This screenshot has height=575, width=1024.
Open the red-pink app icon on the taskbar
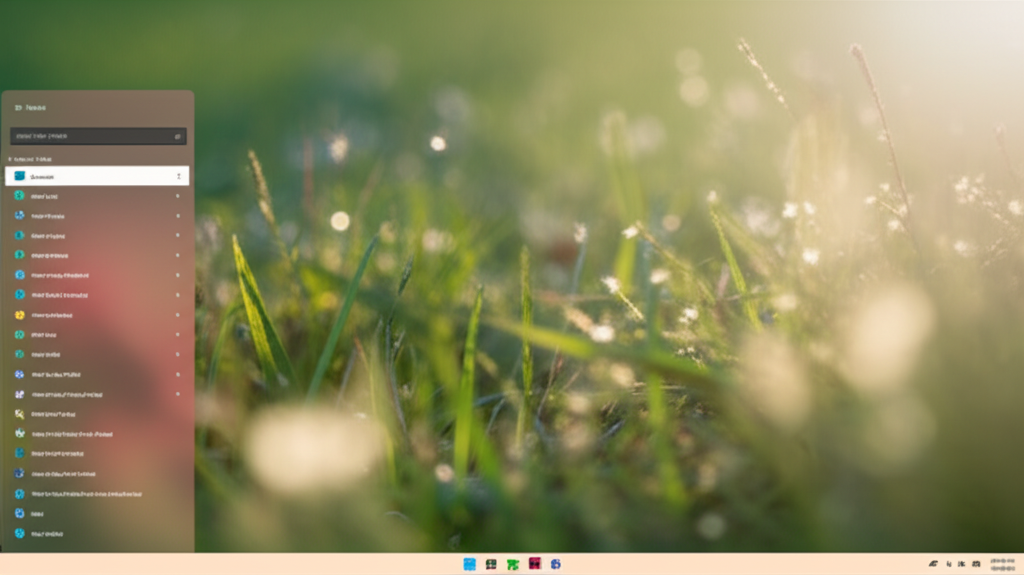tap(535, 564)
